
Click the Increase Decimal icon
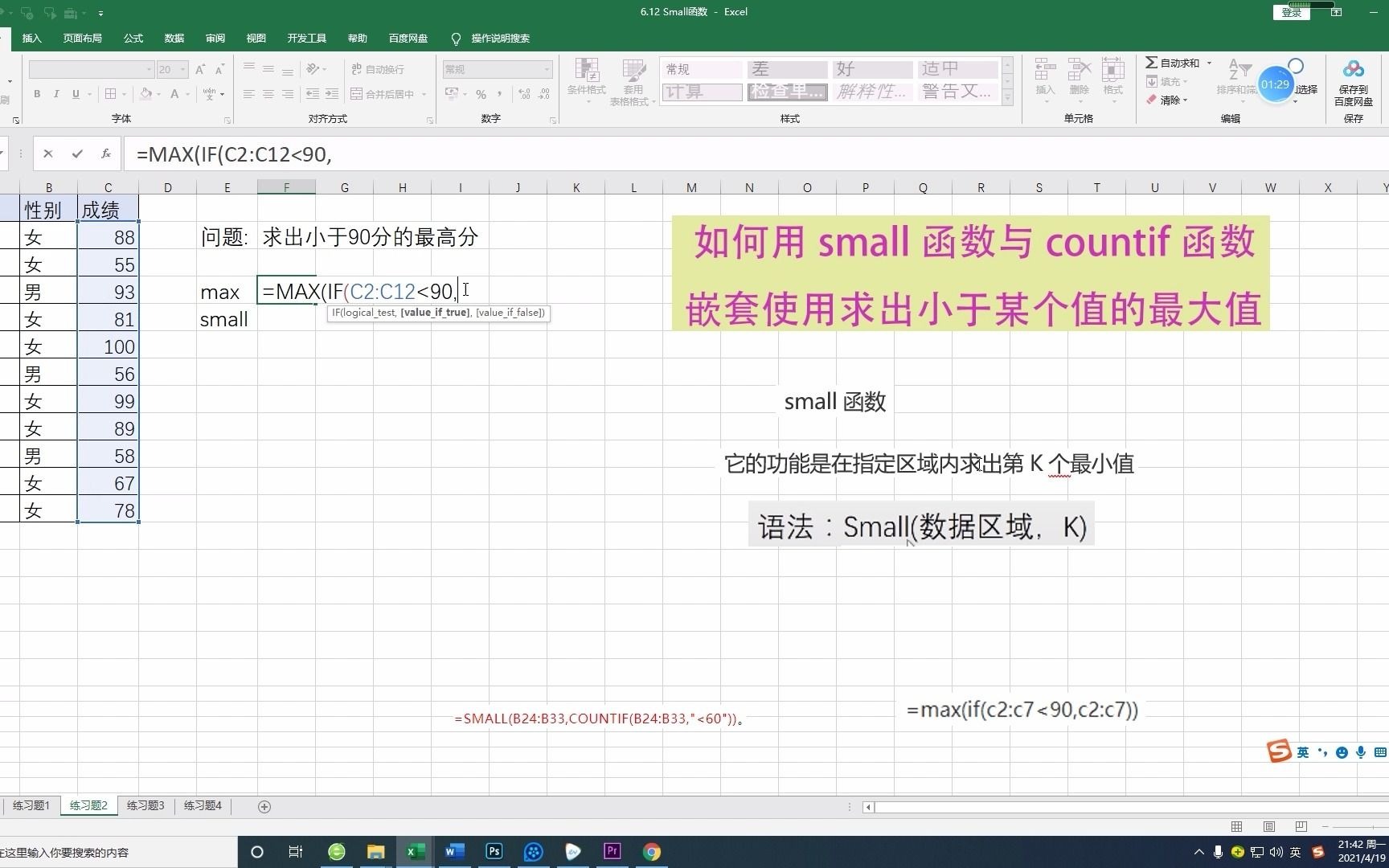coord(524,94)
